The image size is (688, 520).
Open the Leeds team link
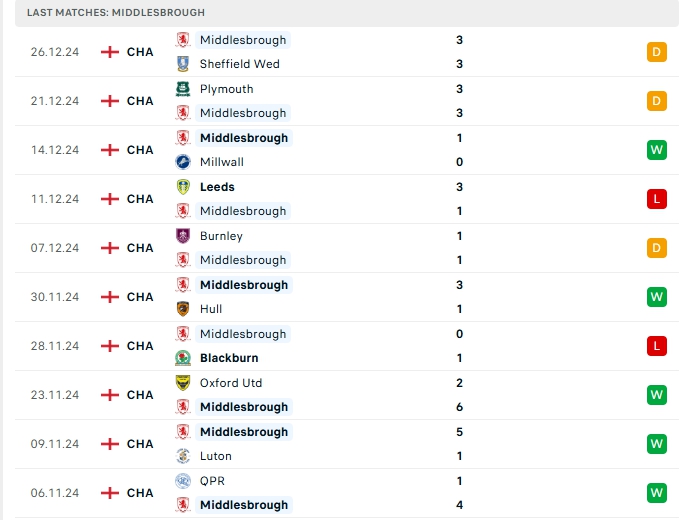click(x=217, y=187)
